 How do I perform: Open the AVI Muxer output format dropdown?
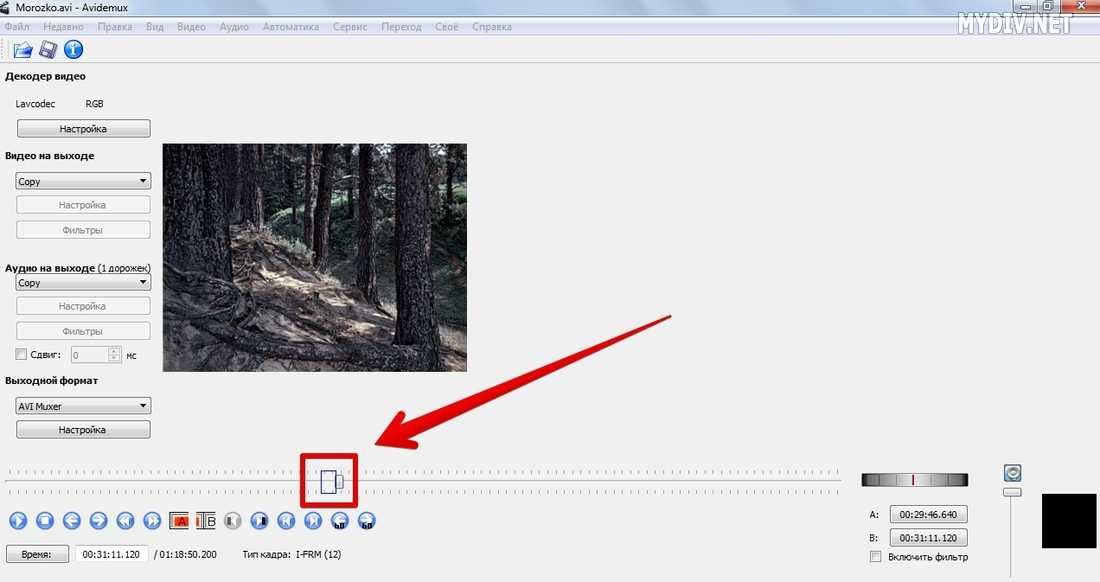83,406
